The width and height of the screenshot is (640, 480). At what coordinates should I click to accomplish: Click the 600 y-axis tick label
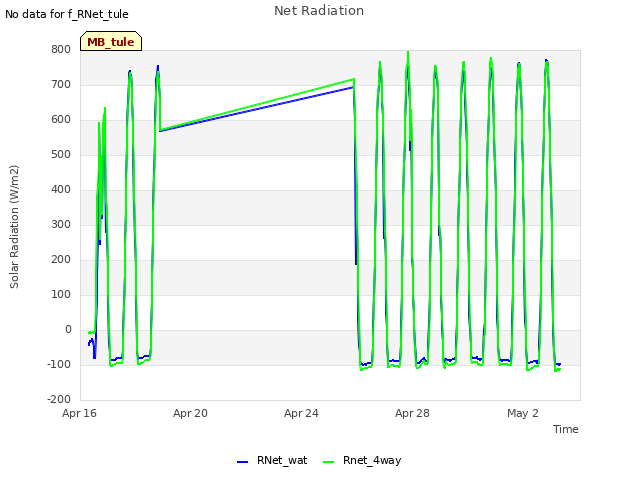(61, 120)
